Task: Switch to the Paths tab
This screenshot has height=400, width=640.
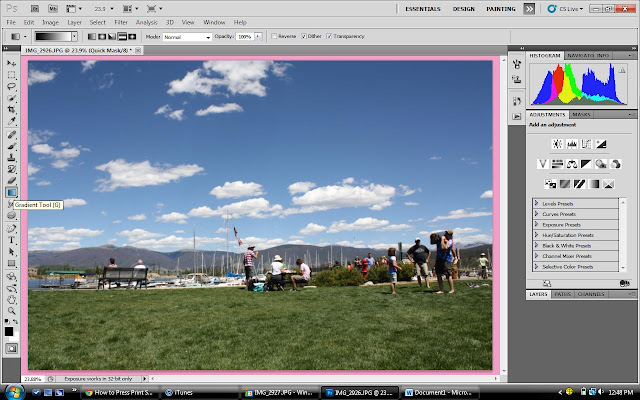Action: (x=562, y=294)
